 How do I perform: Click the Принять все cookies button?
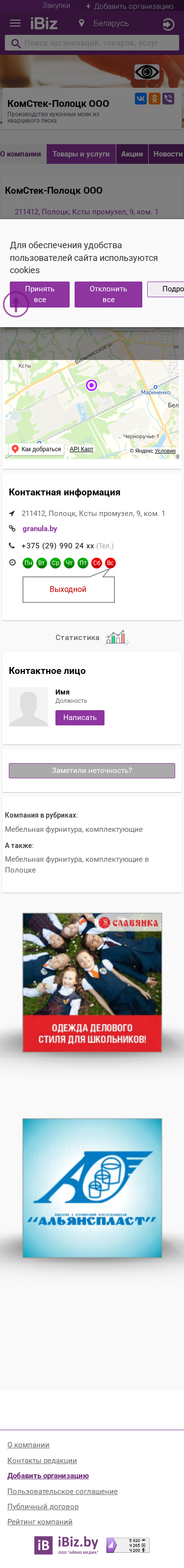(40, 294)
